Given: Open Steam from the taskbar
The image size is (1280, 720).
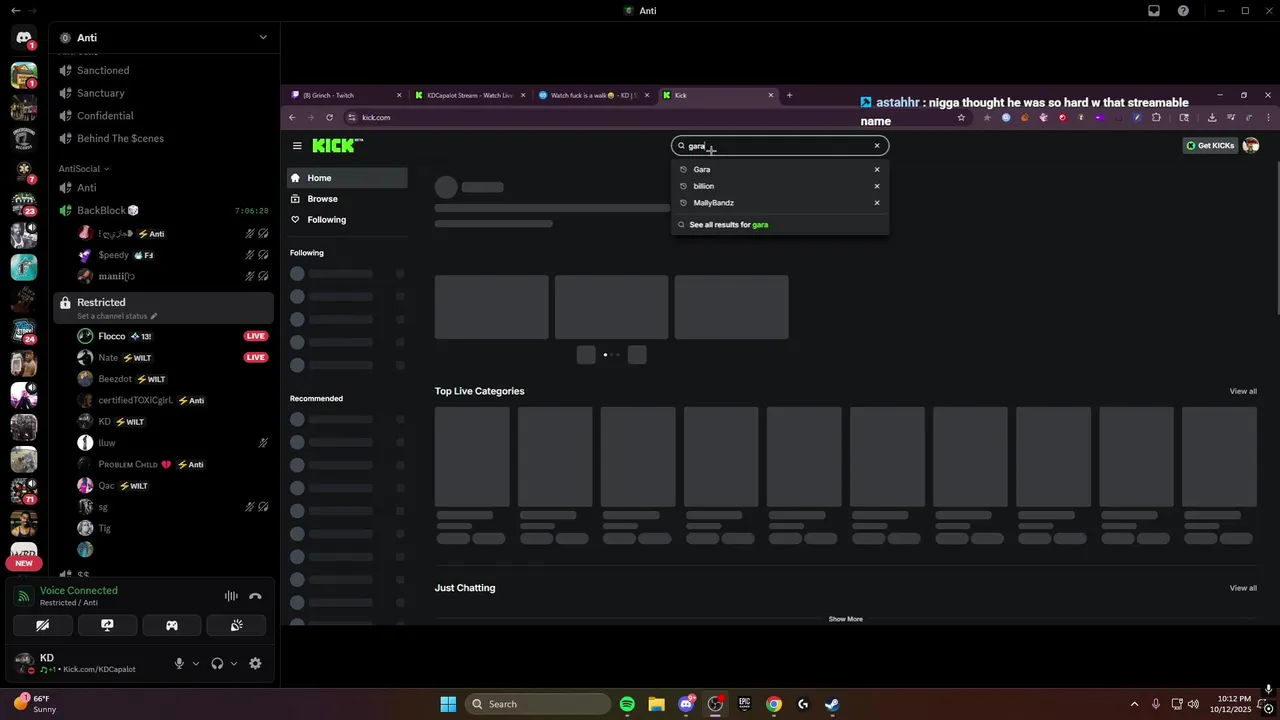Looking at the screenshot, I should click(x=832, y=704).
